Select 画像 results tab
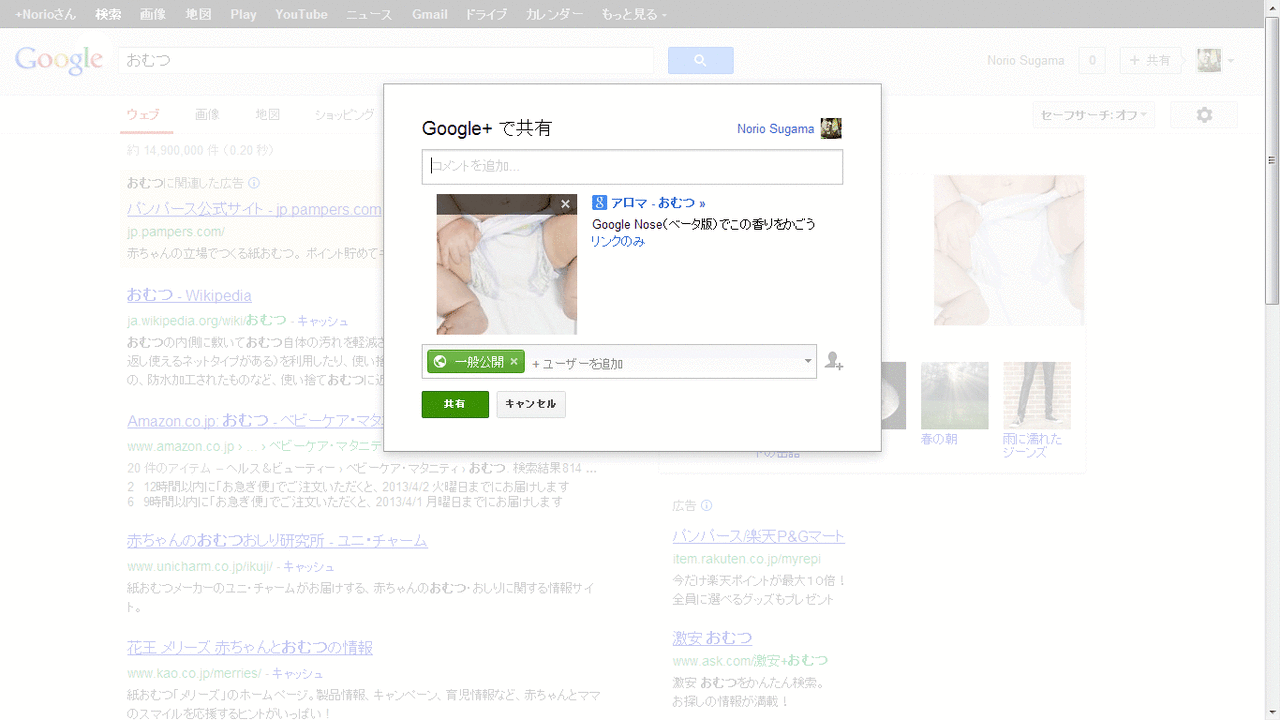This screenshot has width=1280, height=720. 207,115
